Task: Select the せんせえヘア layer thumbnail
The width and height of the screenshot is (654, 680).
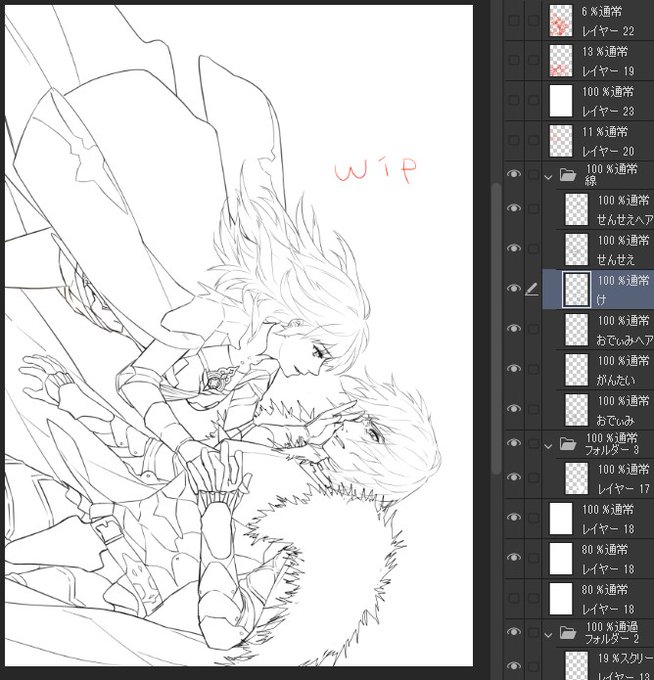Action: click(x=576, y=209)
